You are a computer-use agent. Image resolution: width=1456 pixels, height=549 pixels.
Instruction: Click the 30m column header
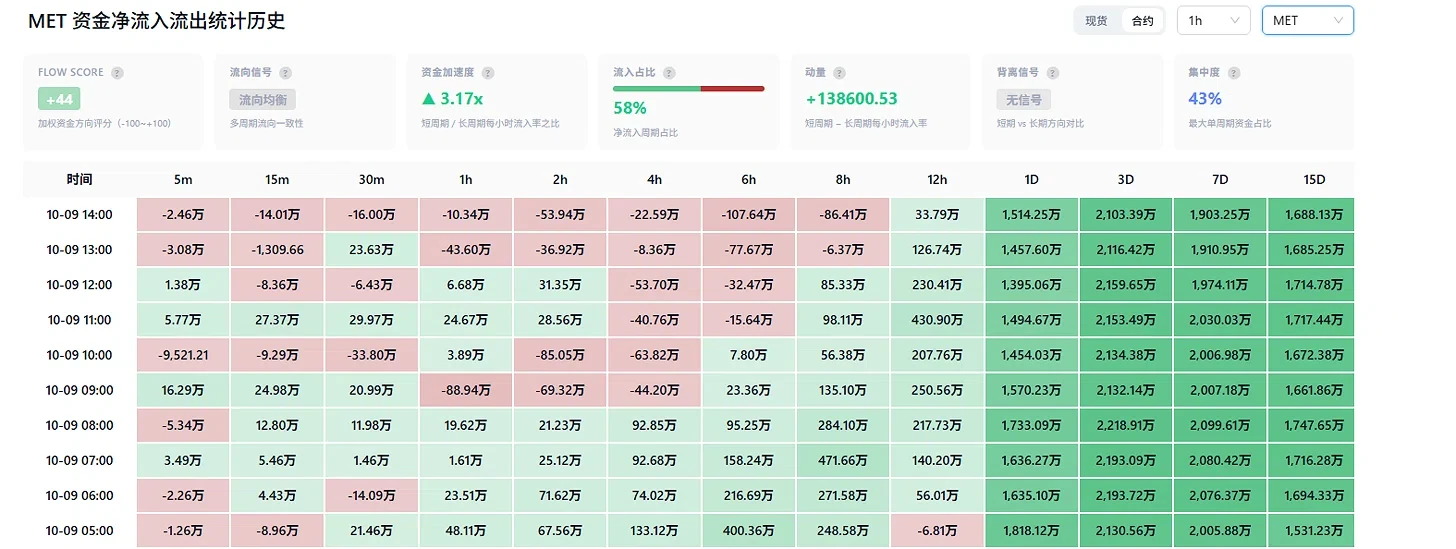tap(371, 180)
